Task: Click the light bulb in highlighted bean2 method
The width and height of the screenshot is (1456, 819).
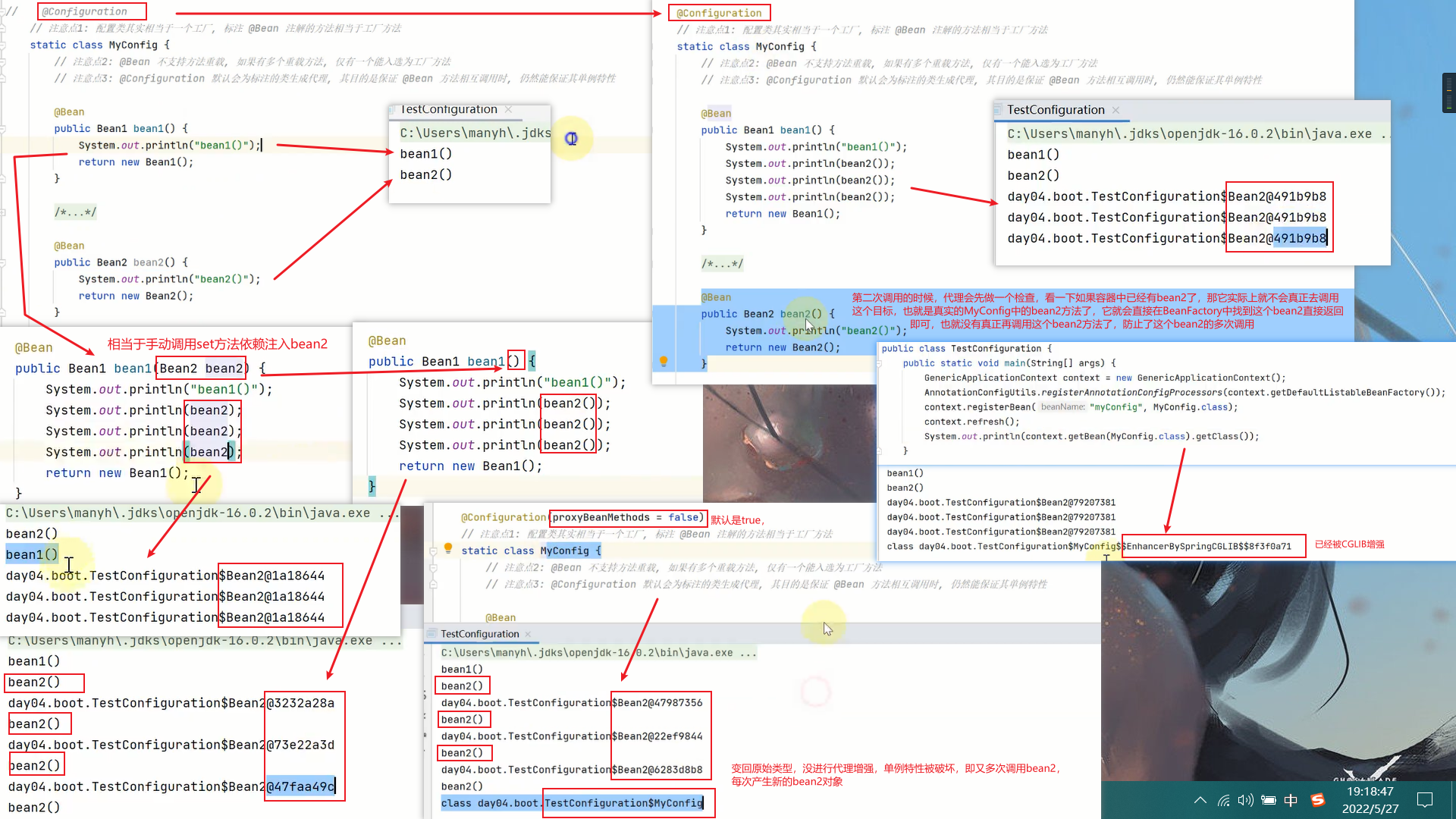Action: point(664,361)
